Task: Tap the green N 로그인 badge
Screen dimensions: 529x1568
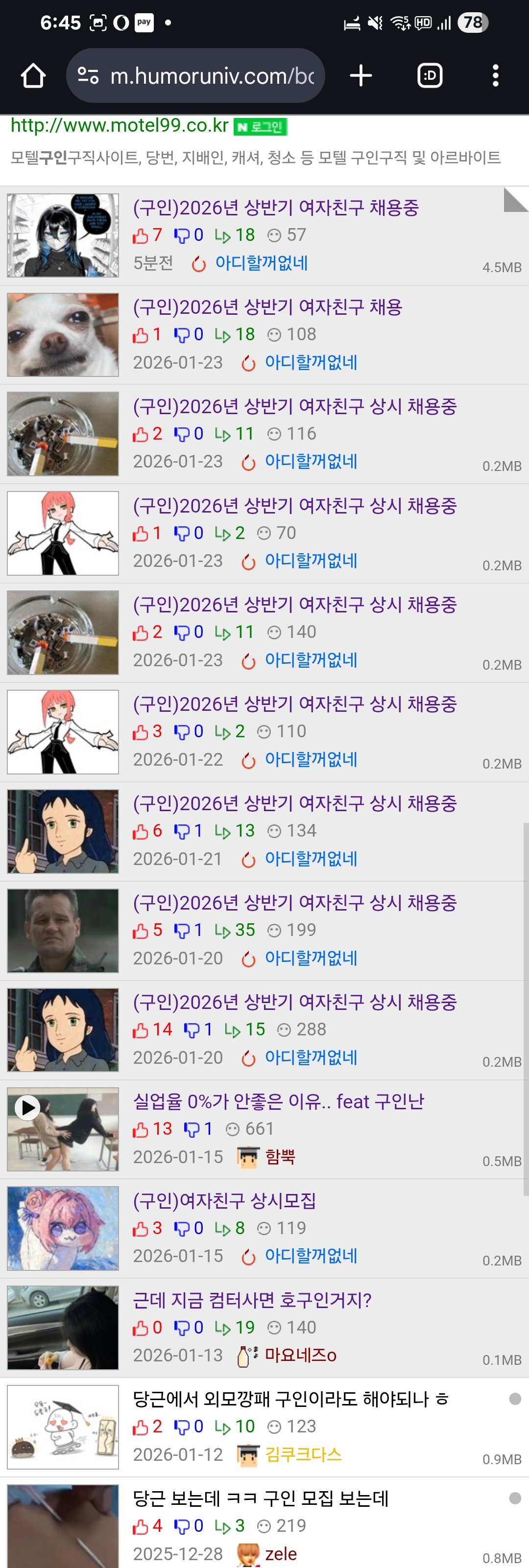Action: (x=261, y=127)
